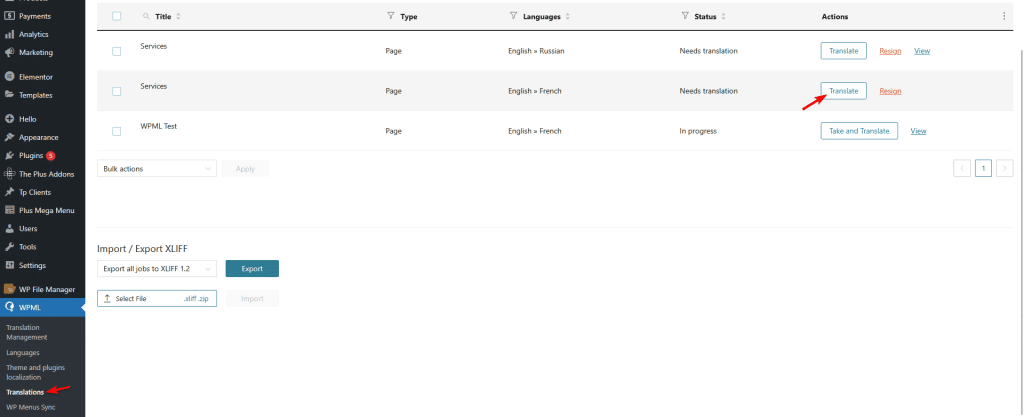Go to Translation Management submenu
This screenshot has height=417, width=1024.
click(x=26, y=332)
